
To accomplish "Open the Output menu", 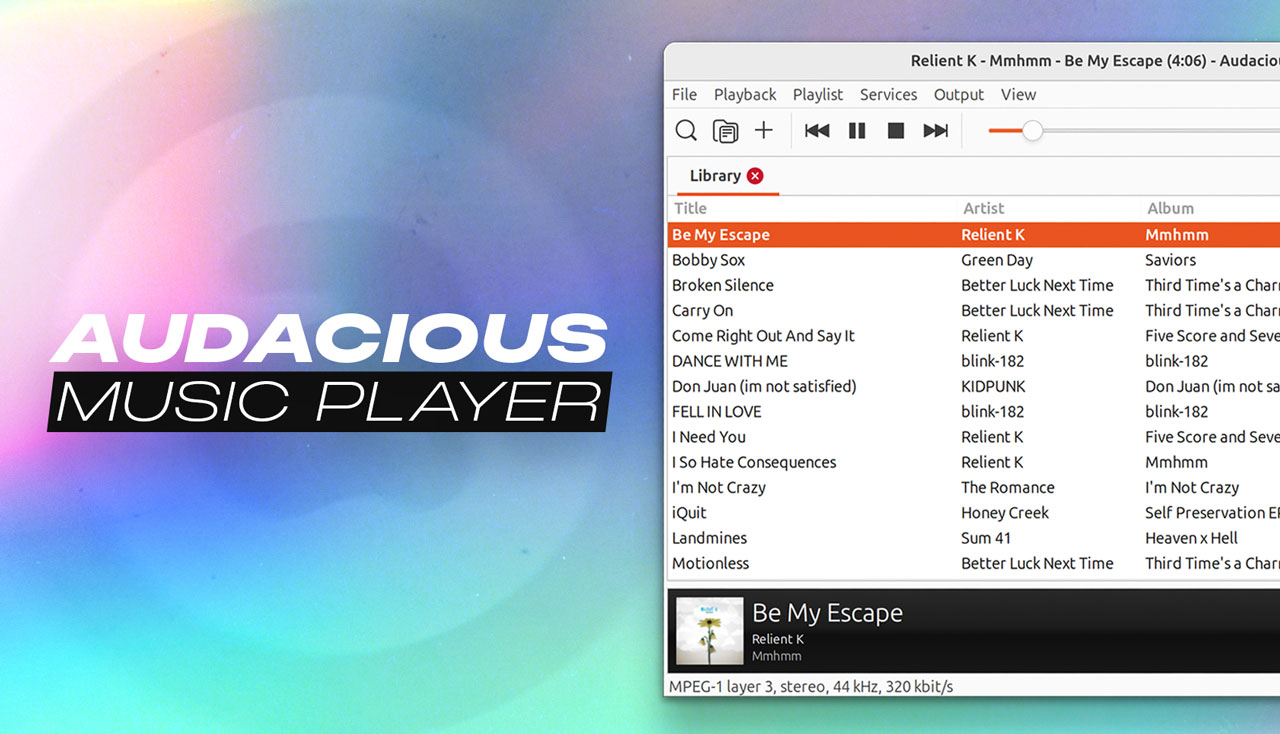I will pyautogui.click(x=959, y=94).
